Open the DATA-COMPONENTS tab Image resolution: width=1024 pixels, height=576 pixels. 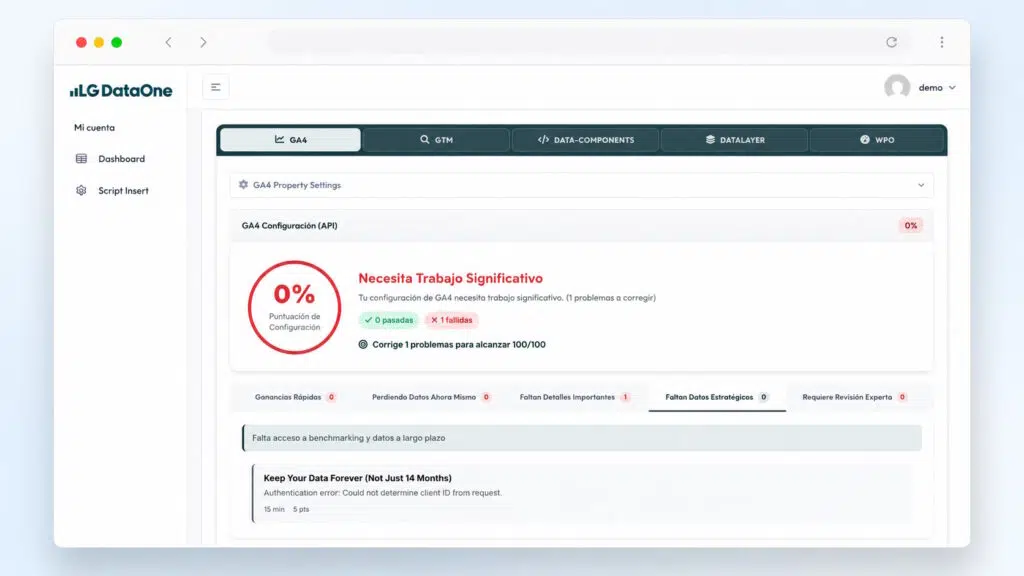pos(585,140)
